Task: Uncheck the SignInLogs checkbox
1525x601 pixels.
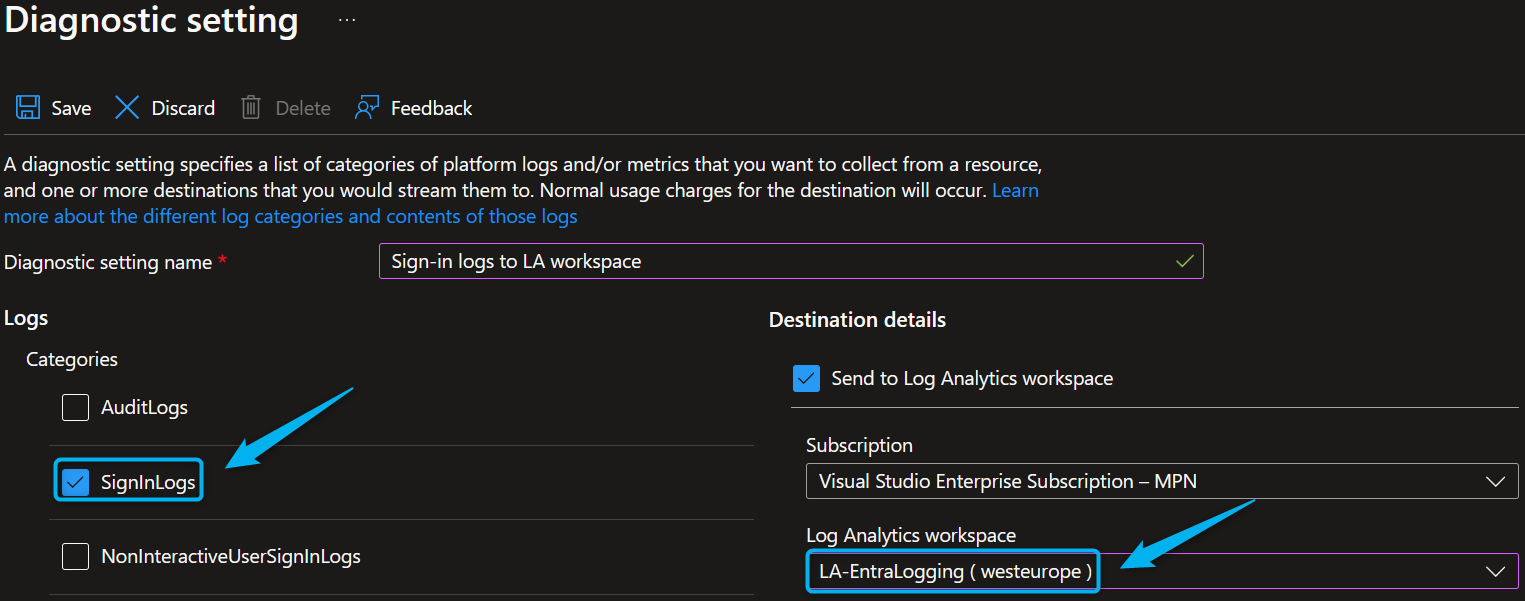Action: [x=76, y=483]
